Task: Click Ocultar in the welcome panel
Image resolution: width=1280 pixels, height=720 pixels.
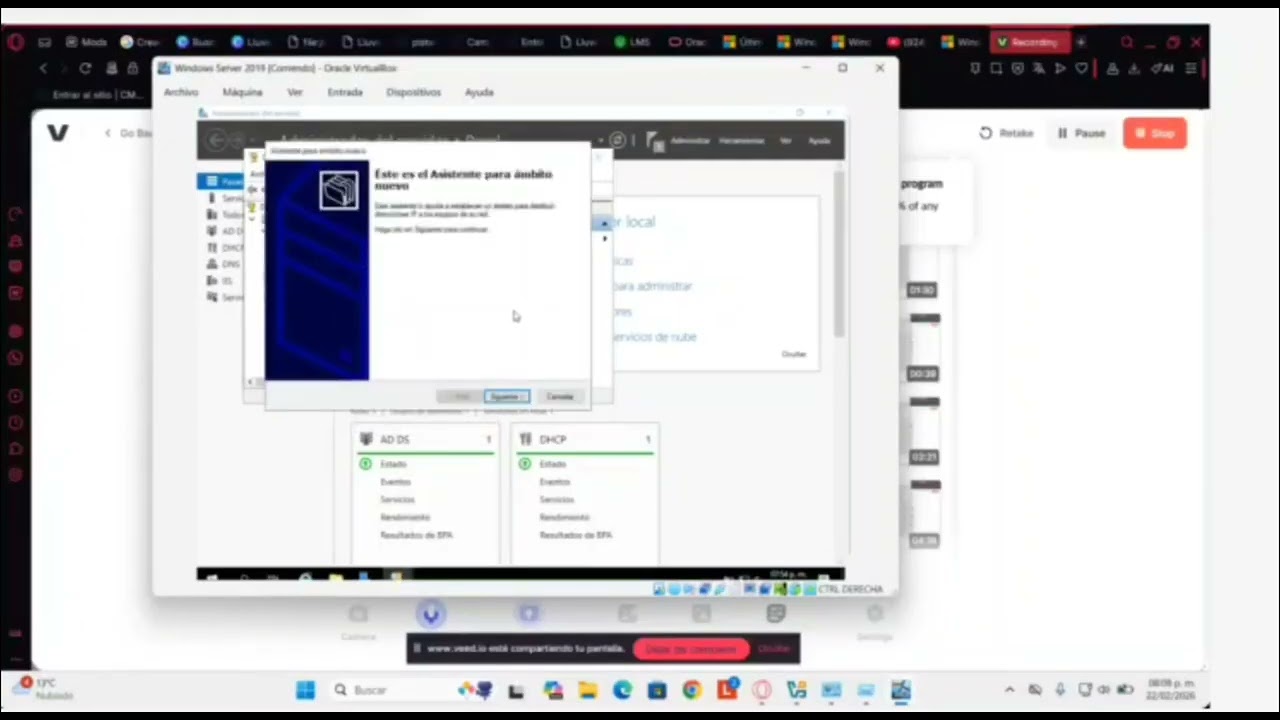Action: click(794, 354)
